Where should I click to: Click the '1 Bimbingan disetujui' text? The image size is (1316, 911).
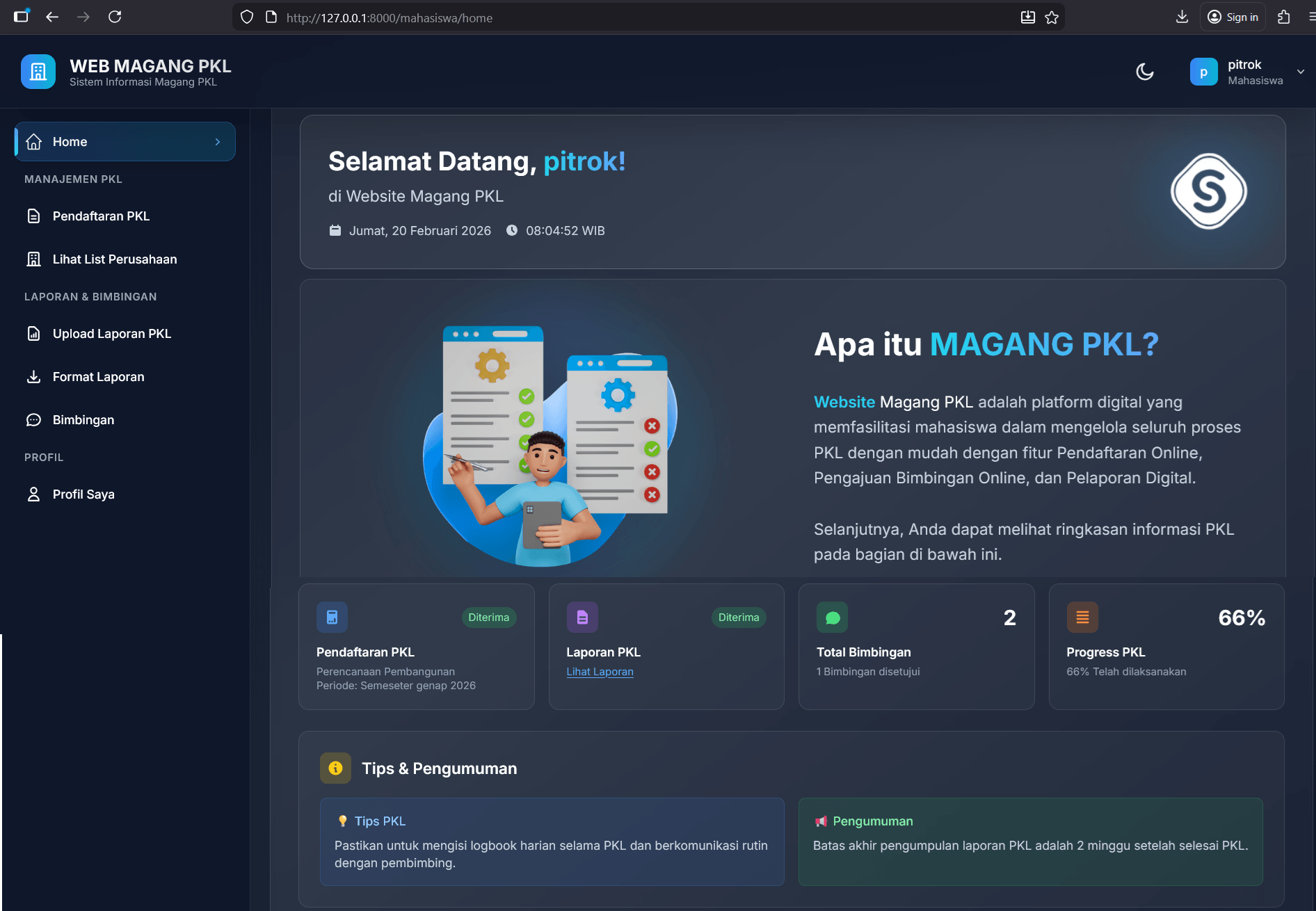tap(868, 672)
